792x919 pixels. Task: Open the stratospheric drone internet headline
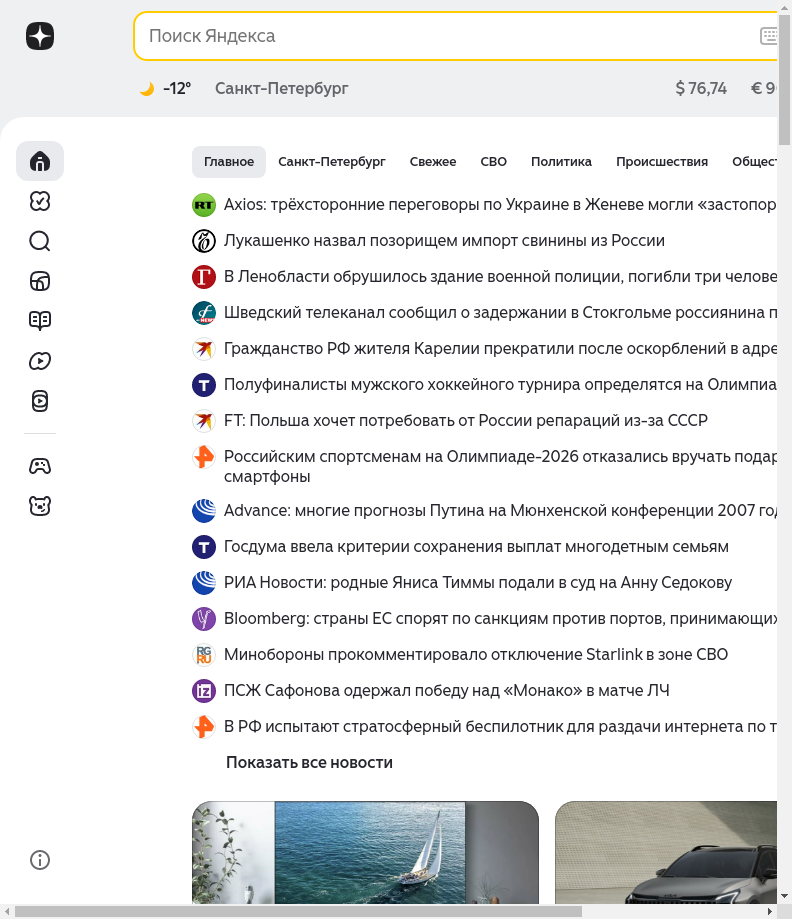500,727
